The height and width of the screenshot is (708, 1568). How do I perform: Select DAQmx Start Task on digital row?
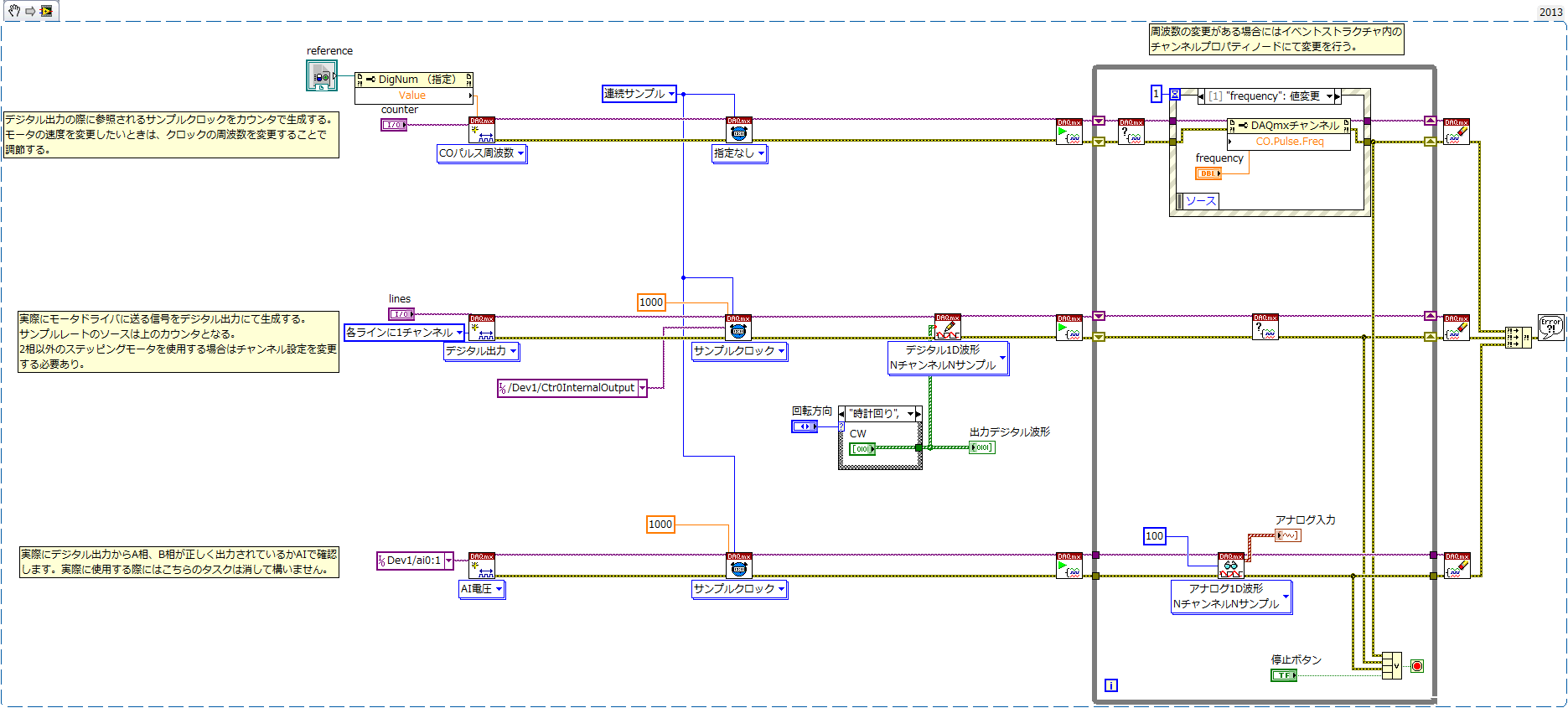click(1069, 328)
